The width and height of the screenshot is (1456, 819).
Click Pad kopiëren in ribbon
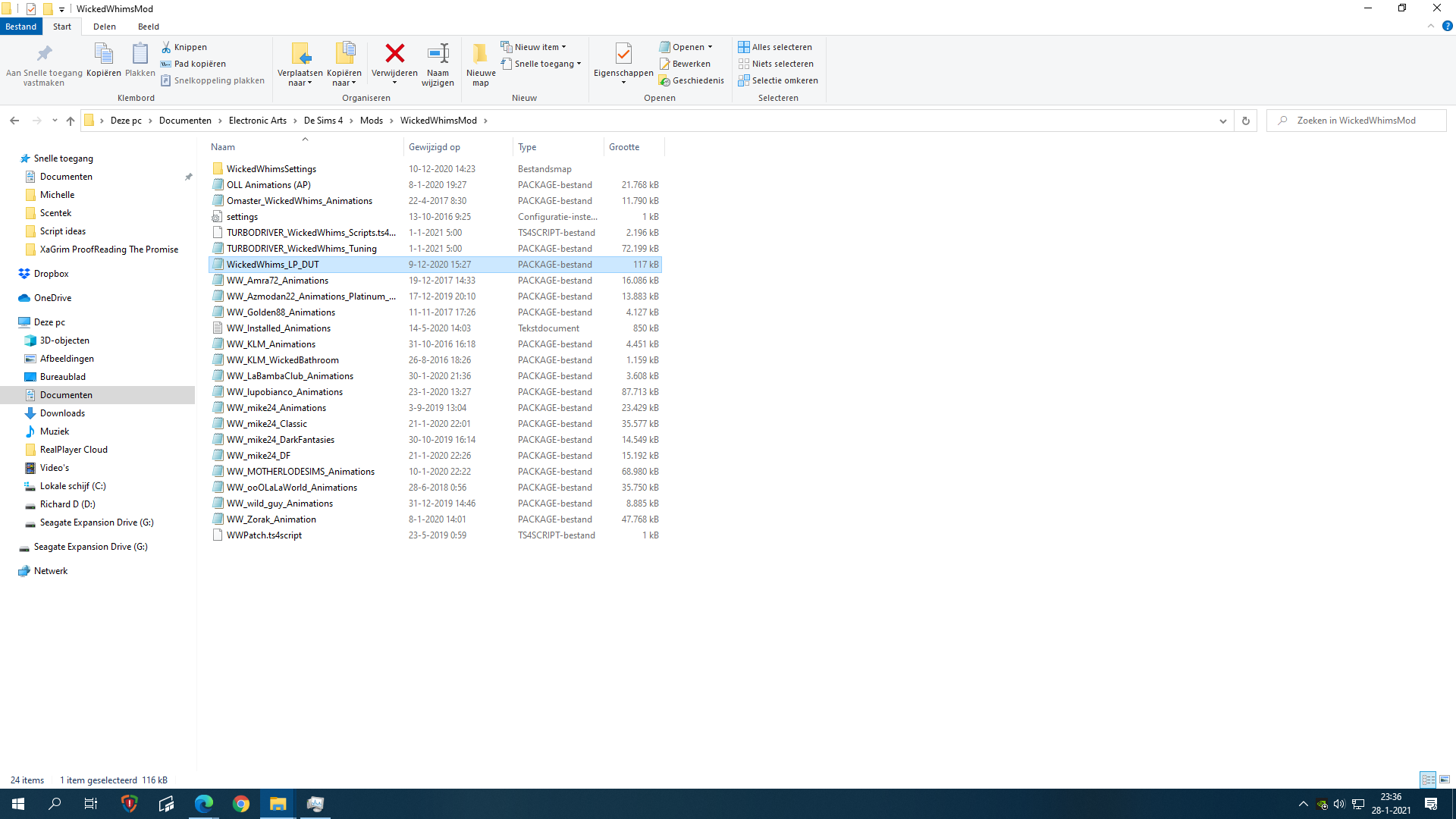click(x=193, y=64)
